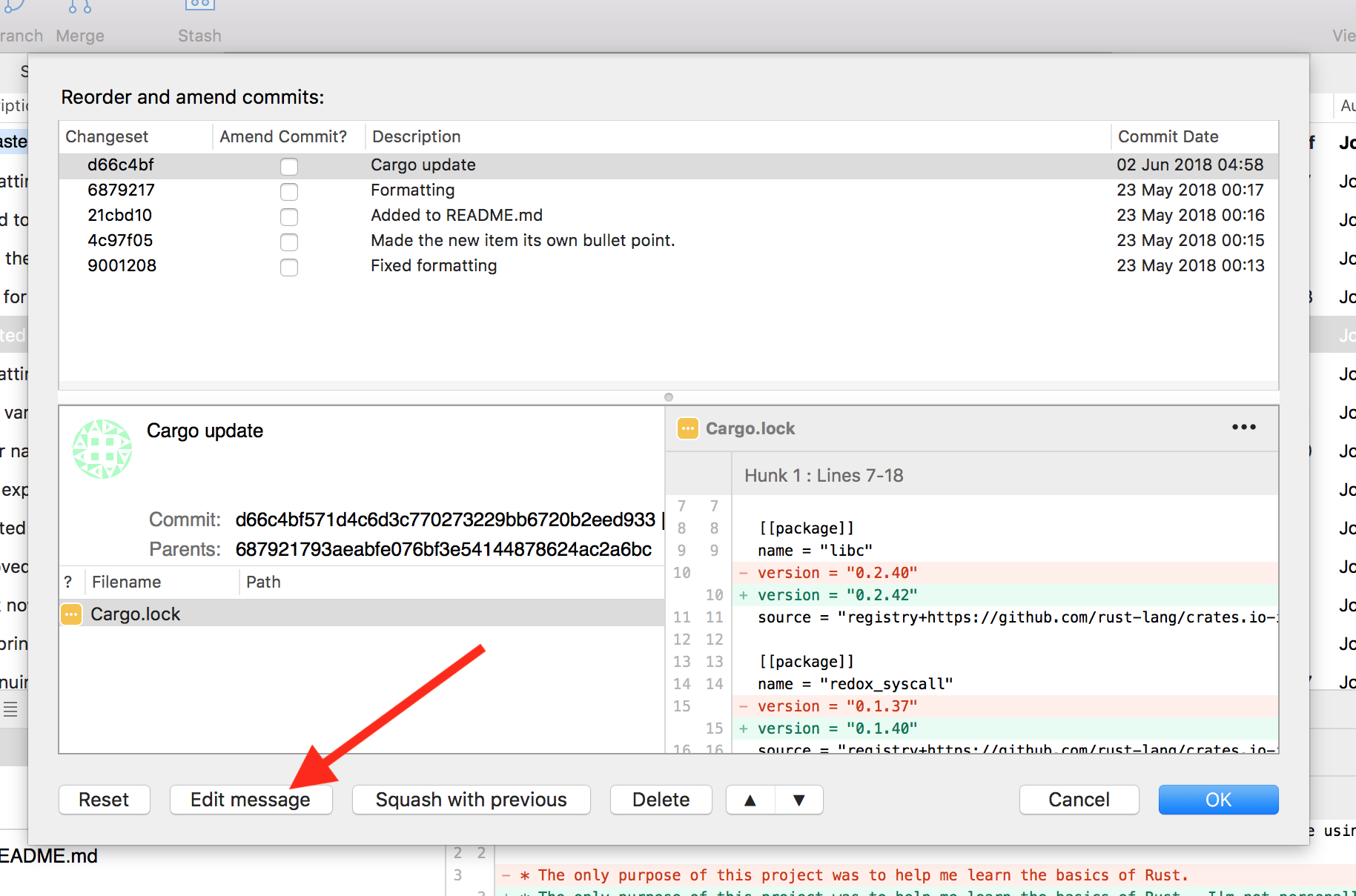Screen dimensions: 1356x896
Task: Move the selected commit down with the arrow
Action: point(798,800)
